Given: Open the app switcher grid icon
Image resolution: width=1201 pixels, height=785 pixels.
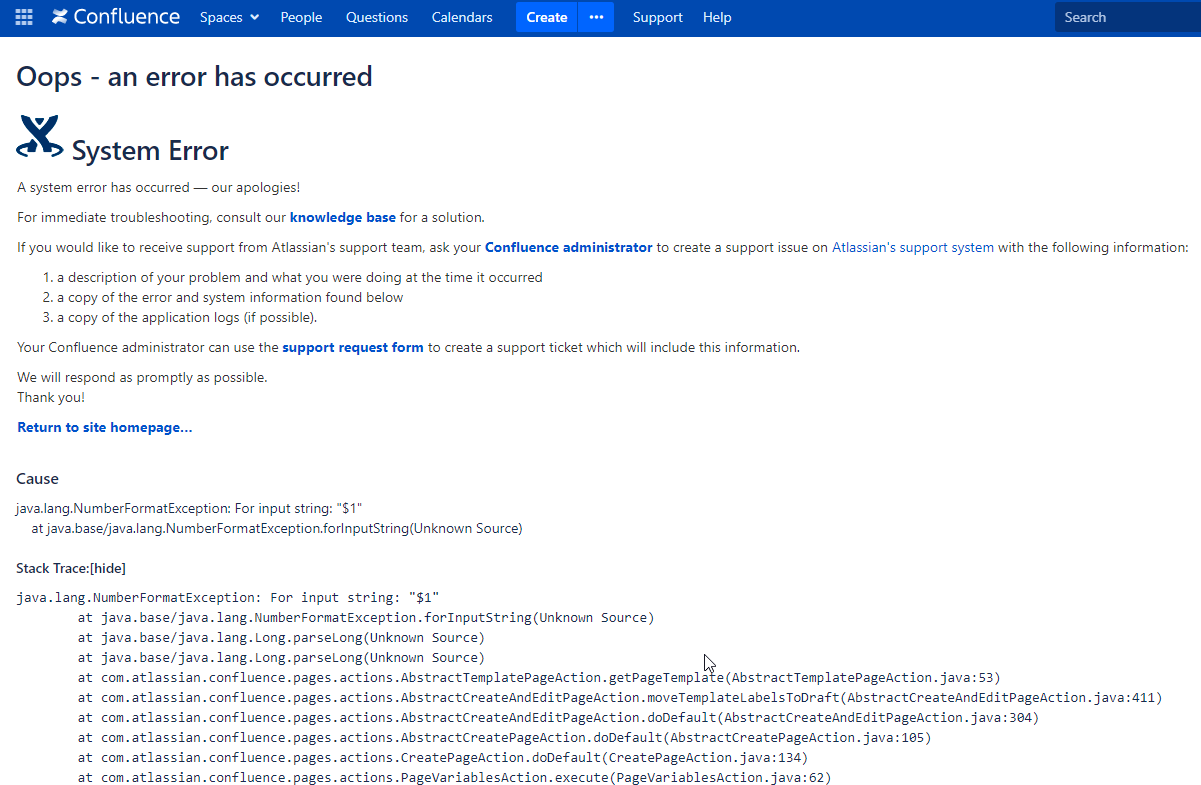Looking at the screenshot, I should coord(24,17).
